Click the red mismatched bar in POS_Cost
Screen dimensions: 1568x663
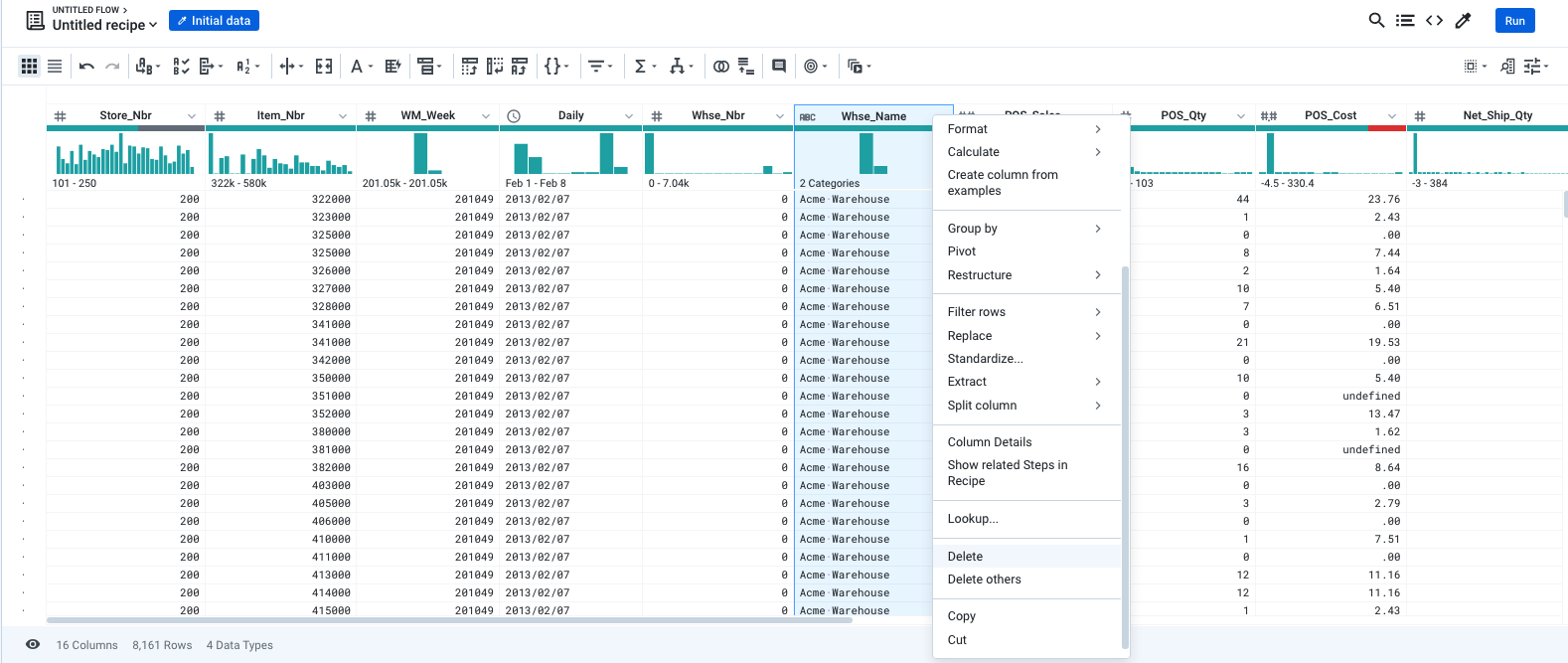pos(1386,128)
